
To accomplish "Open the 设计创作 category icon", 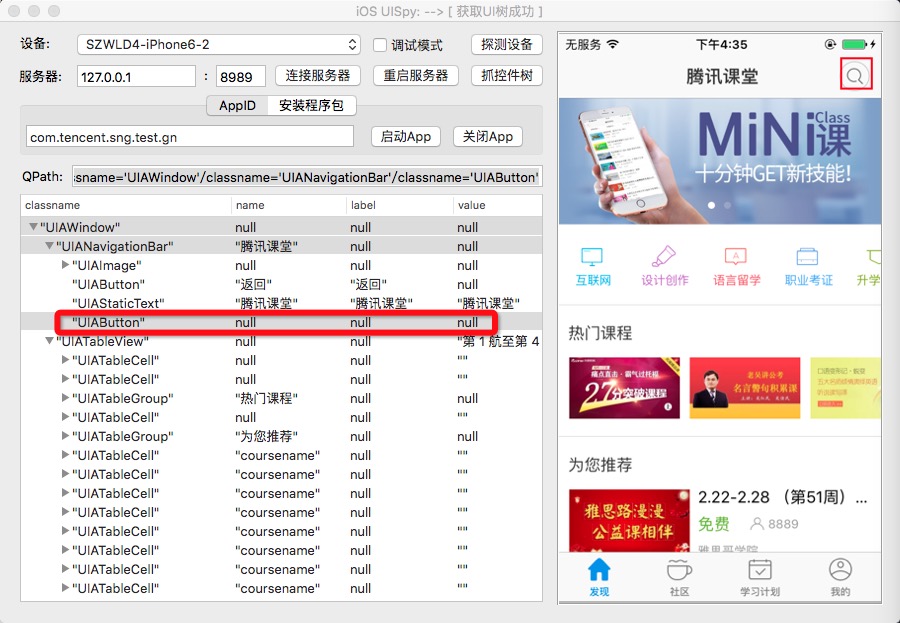I will coord(664,257).
